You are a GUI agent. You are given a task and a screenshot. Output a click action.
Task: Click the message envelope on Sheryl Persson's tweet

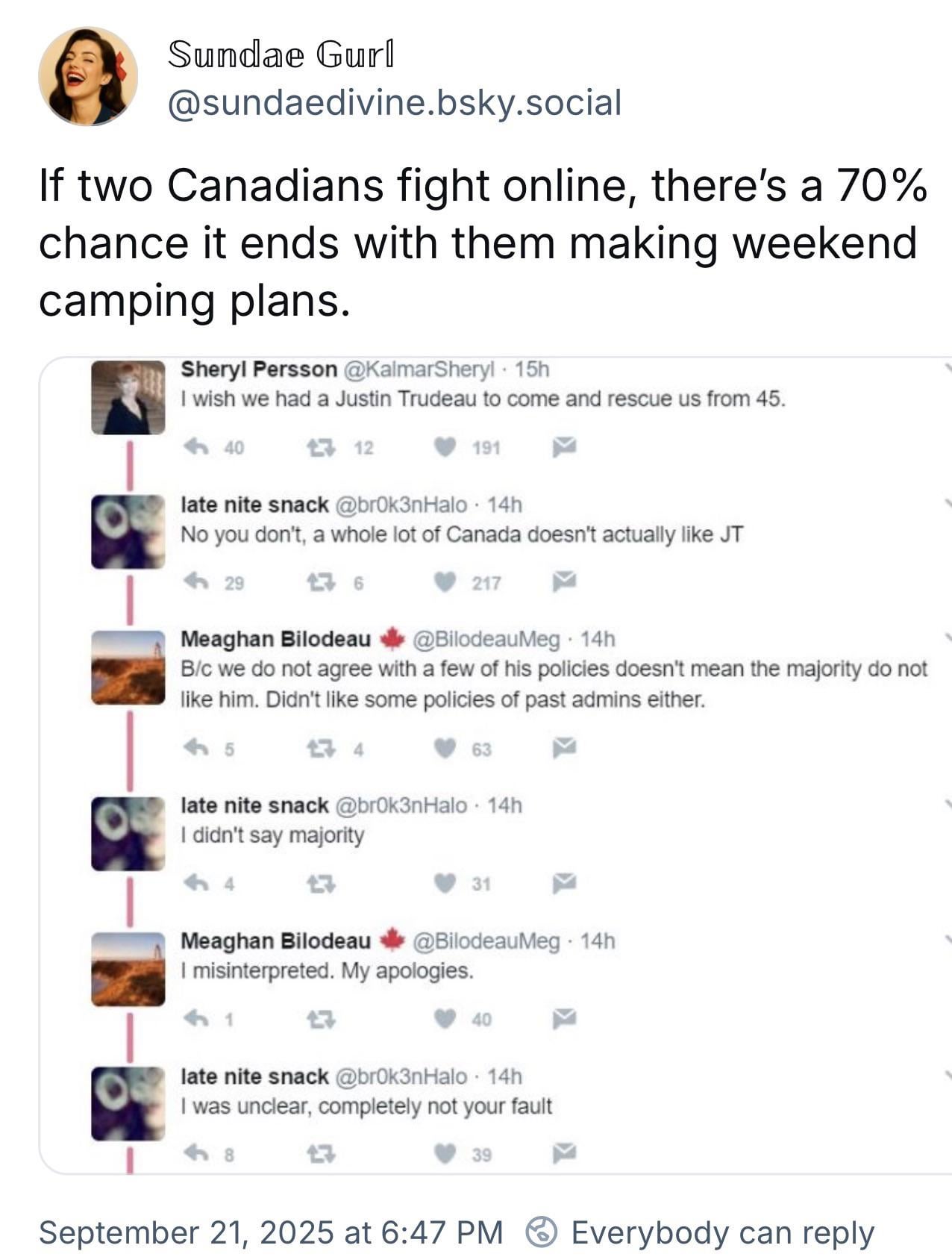(565, 447)
